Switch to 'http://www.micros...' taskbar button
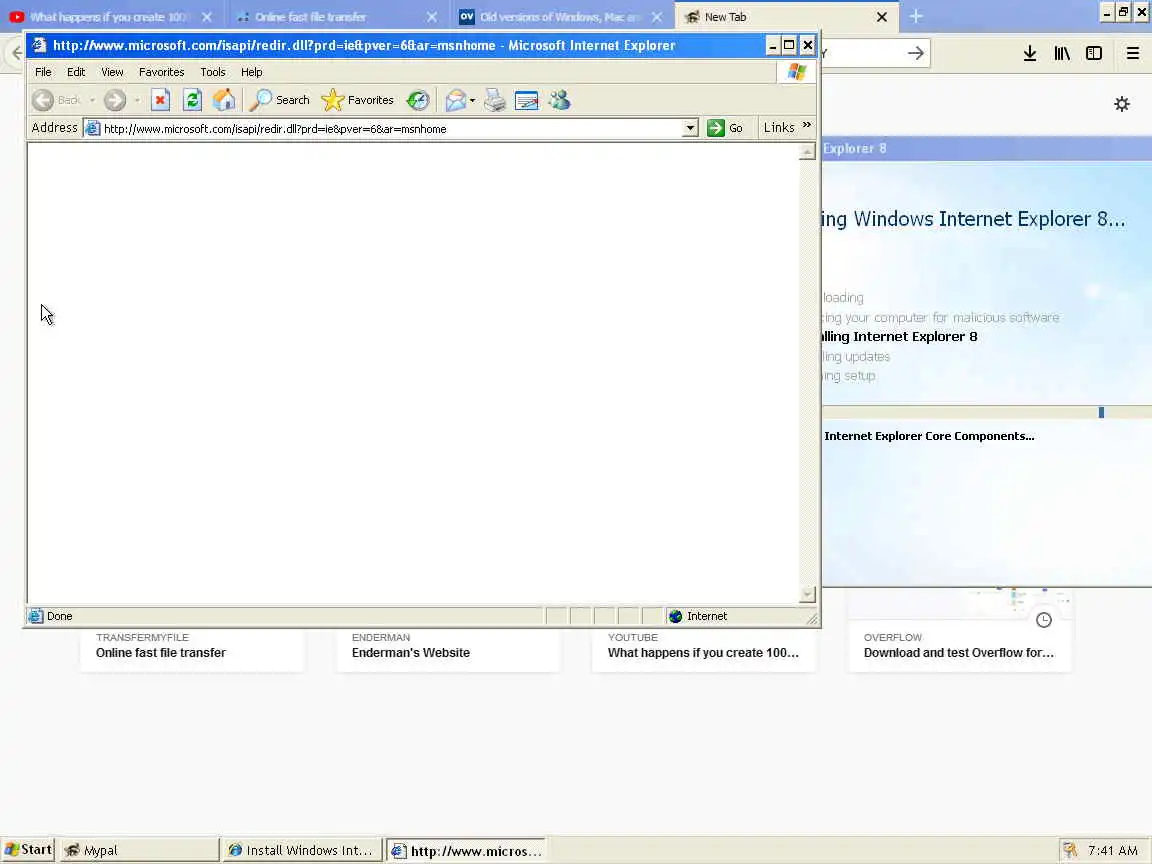The image size is (1152, 864). (x=466, y=850)
